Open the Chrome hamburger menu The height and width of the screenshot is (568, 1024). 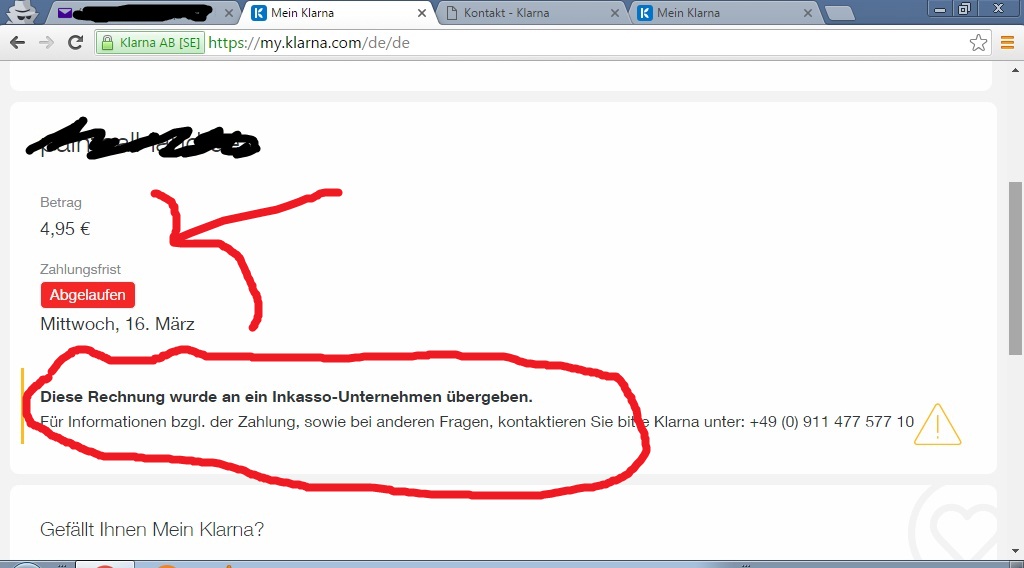click(x=1007, y=43)
